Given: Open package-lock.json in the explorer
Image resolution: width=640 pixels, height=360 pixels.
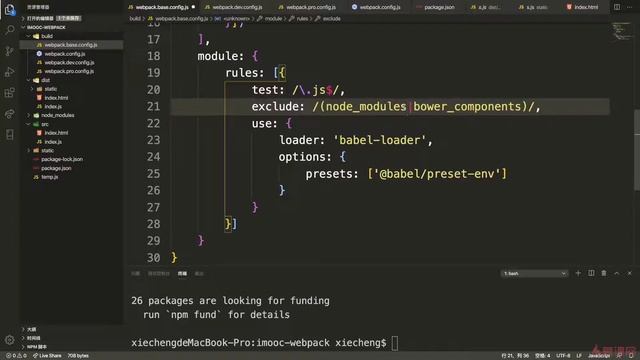Looking at the screenshot, I should pos(61,159).
